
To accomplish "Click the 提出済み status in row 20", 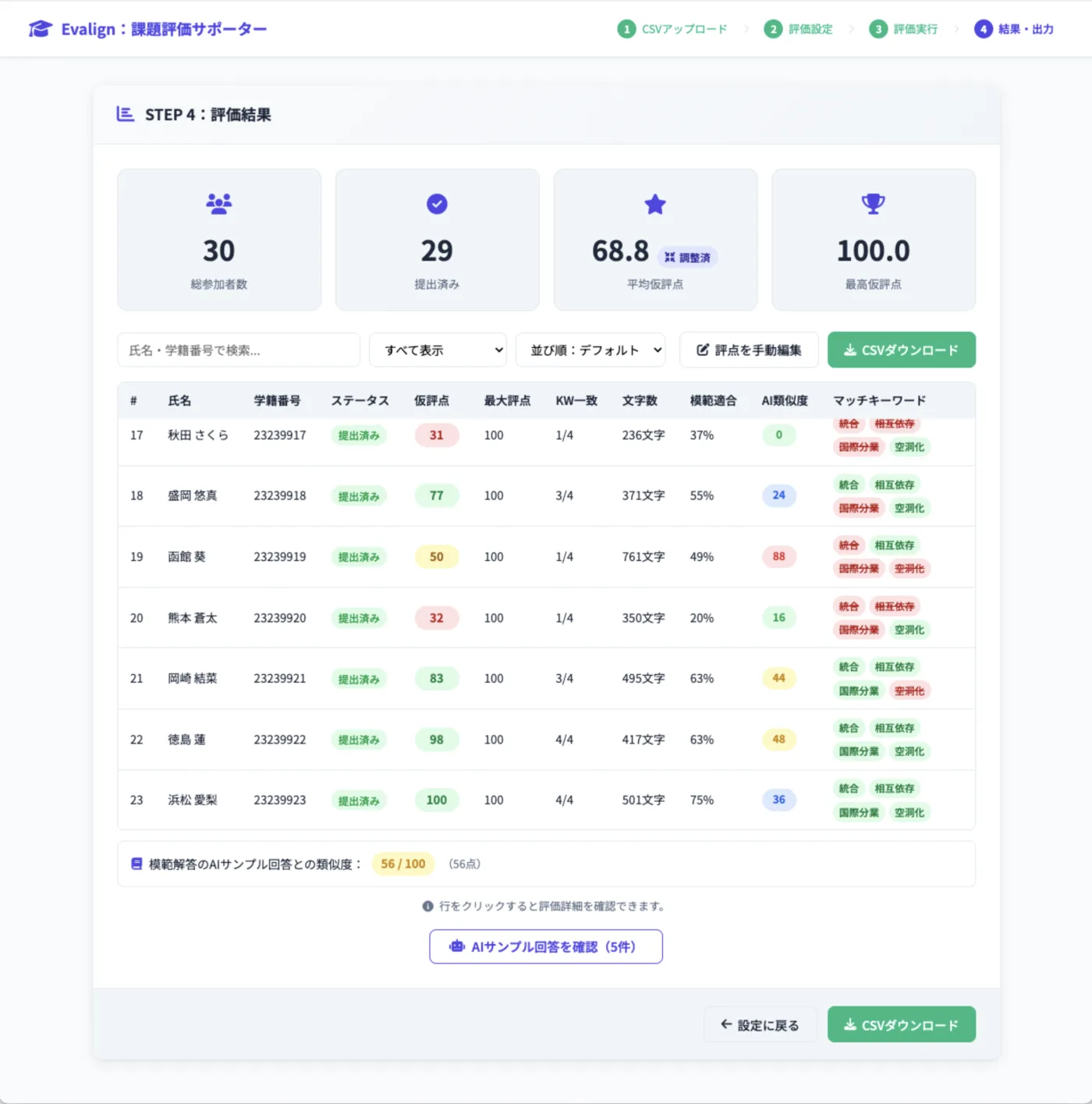I will [x=359, y=618].
